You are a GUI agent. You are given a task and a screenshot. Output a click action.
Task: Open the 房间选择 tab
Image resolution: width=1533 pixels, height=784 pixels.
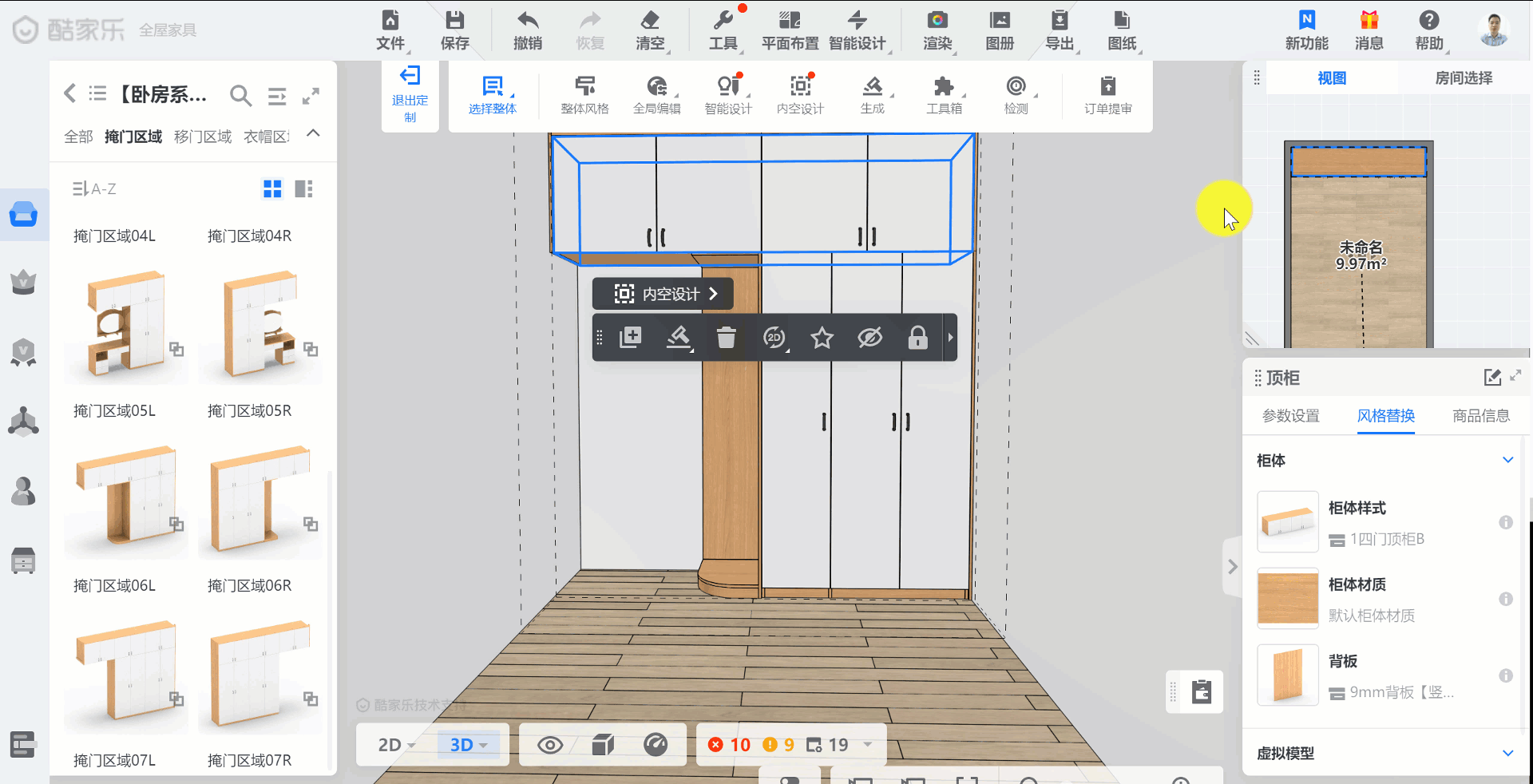point(1463,78)
